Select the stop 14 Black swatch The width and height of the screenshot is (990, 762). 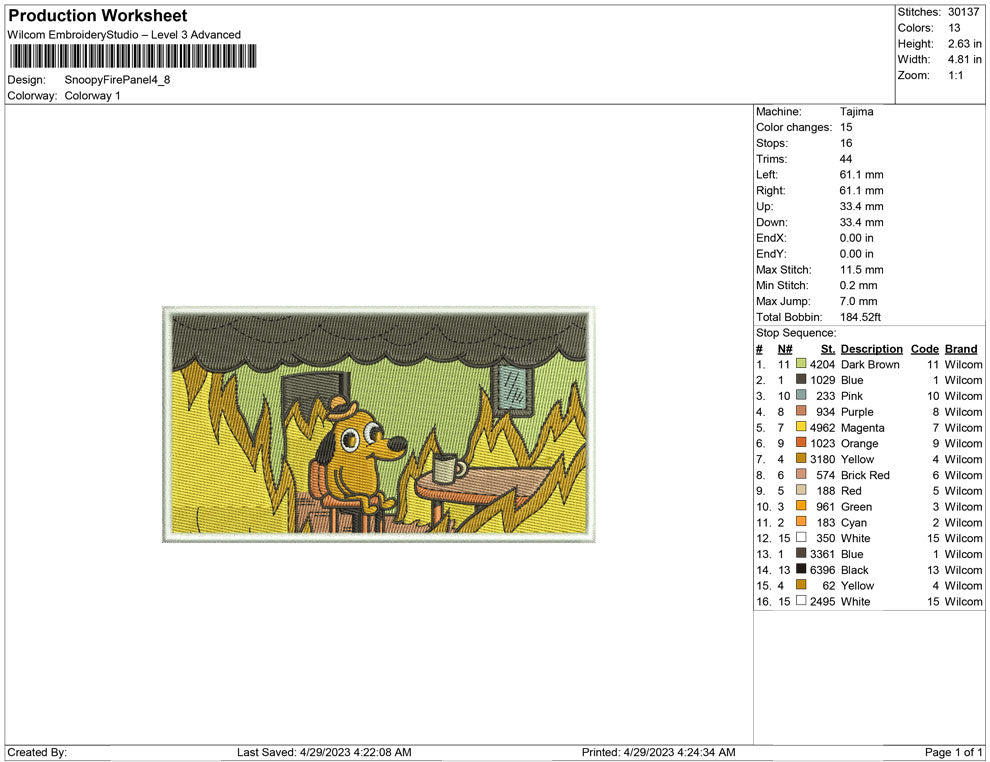click(801, 569)
